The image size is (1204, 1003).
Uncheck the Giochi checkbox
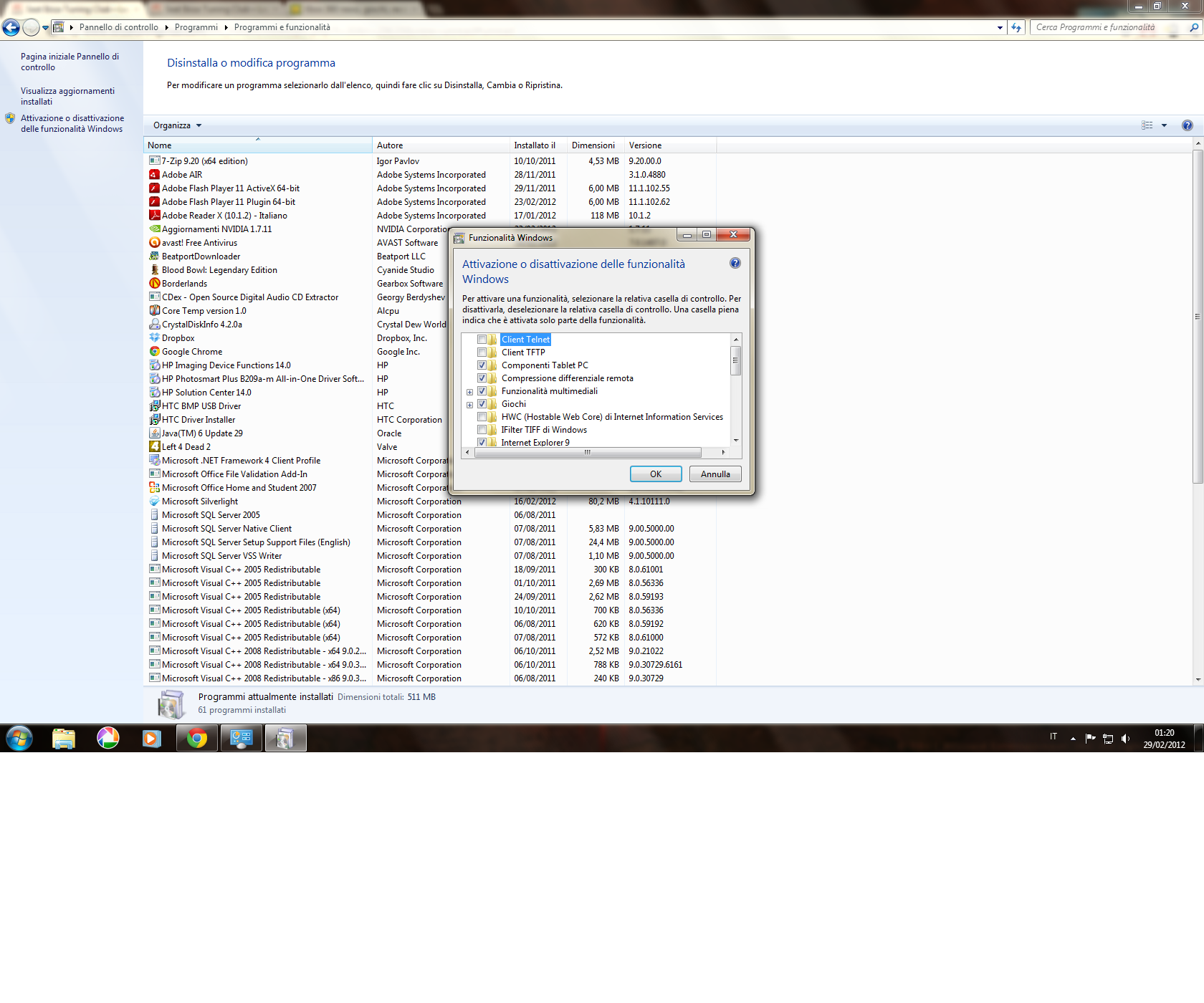pos(482,404)
